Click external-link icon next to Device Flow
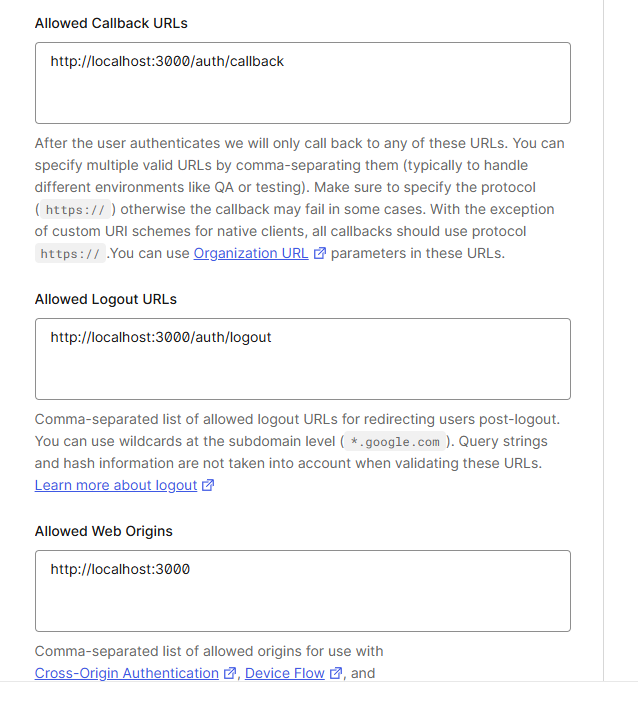 click(x=336, y=674)
